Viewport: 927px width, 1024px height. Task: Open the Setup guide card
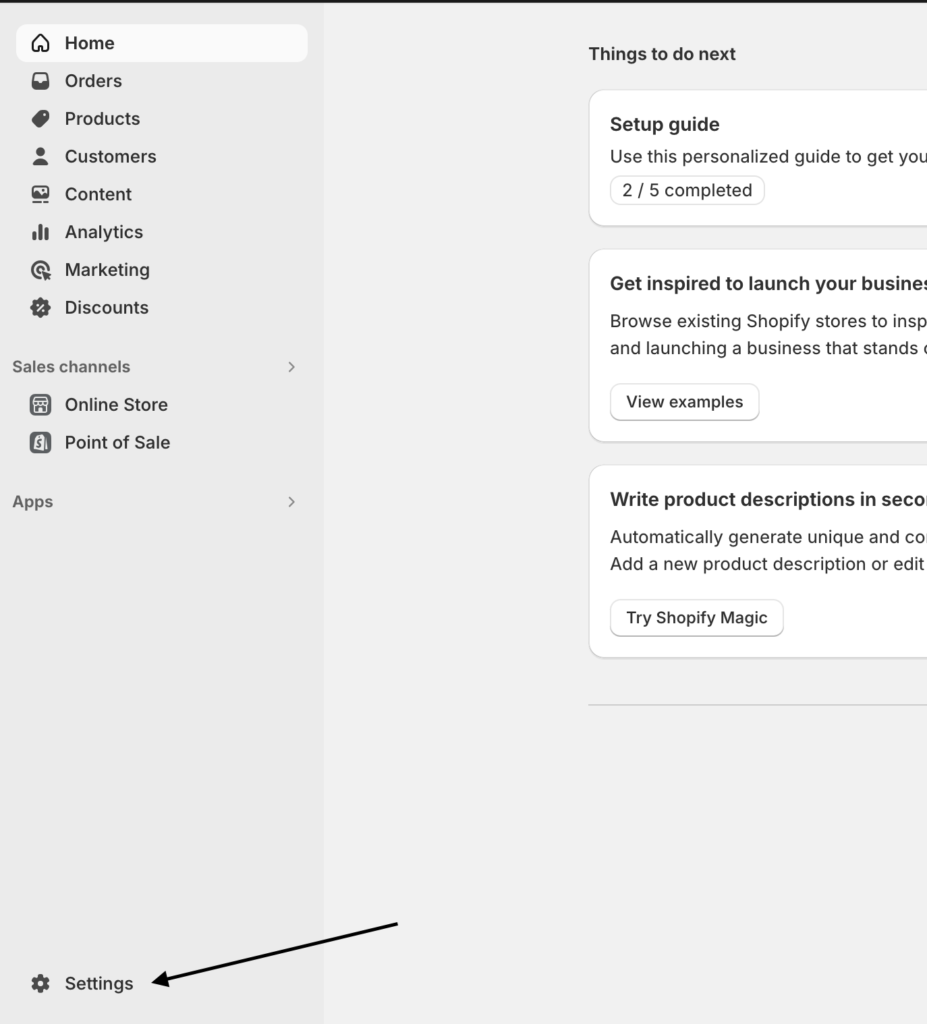(665, 124)
